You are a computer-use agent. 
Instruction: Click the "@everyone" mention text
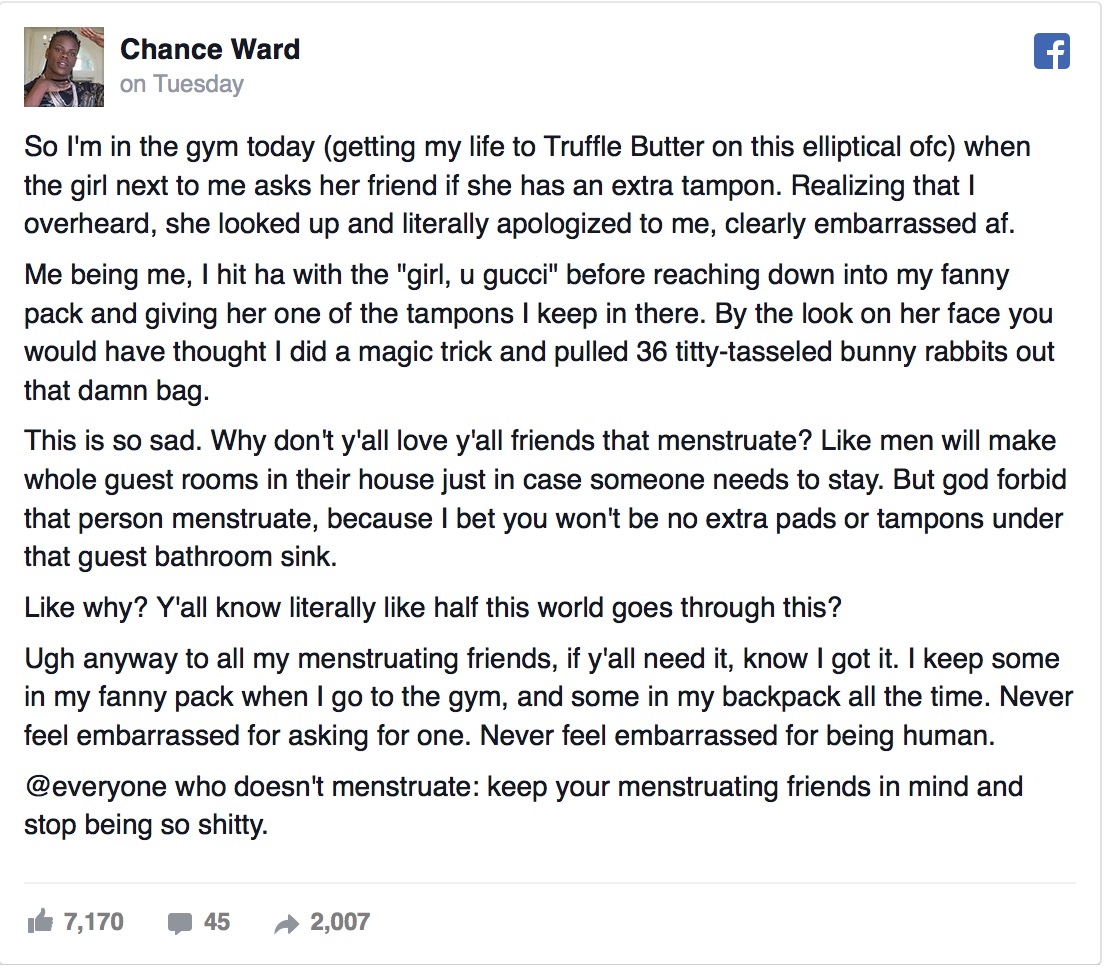pyautogui.click(x=95, y=786)
